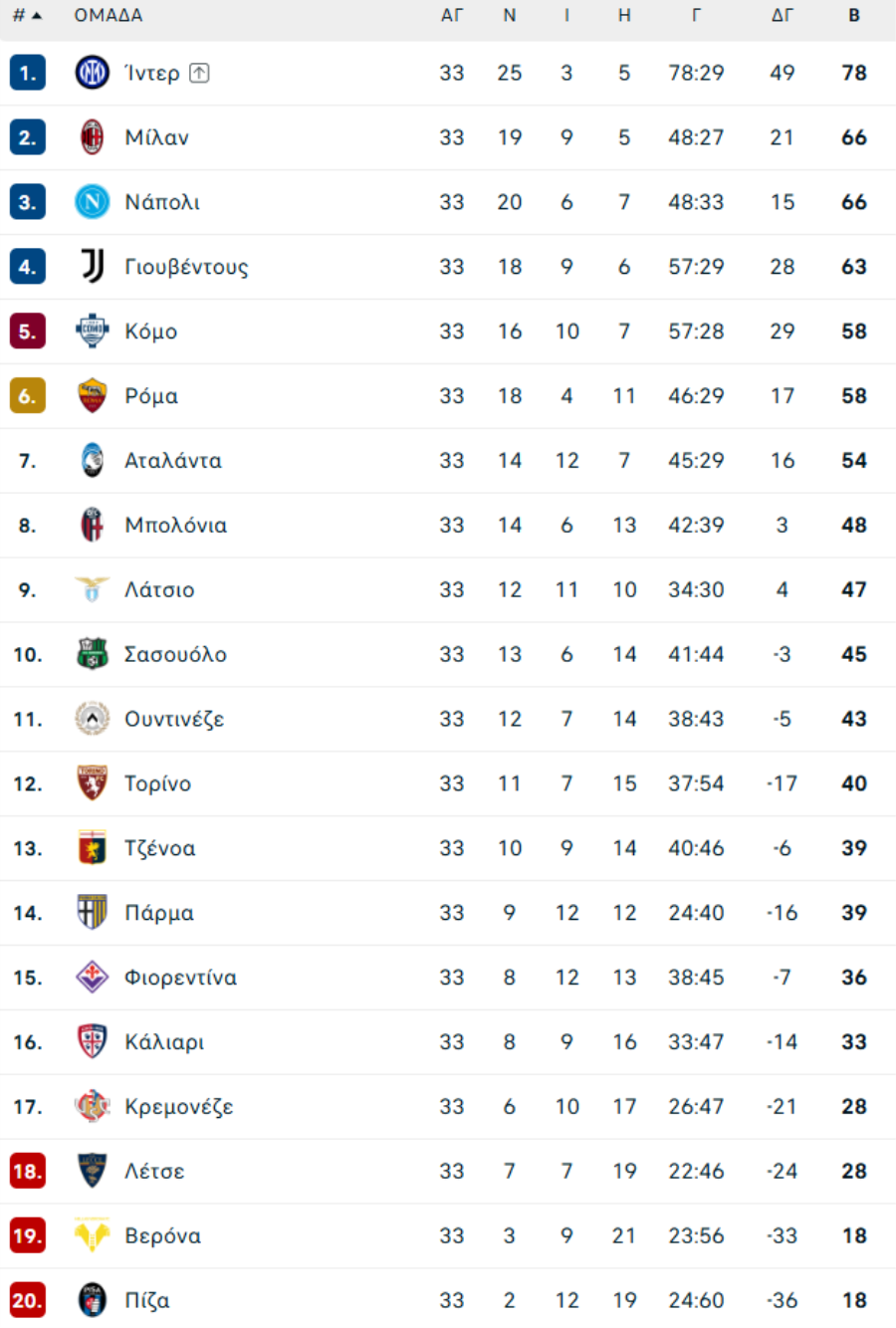Click the Verona club logo
Image resolution: width=896 pixels, height=1328 pixels.
click(93, 1235)
